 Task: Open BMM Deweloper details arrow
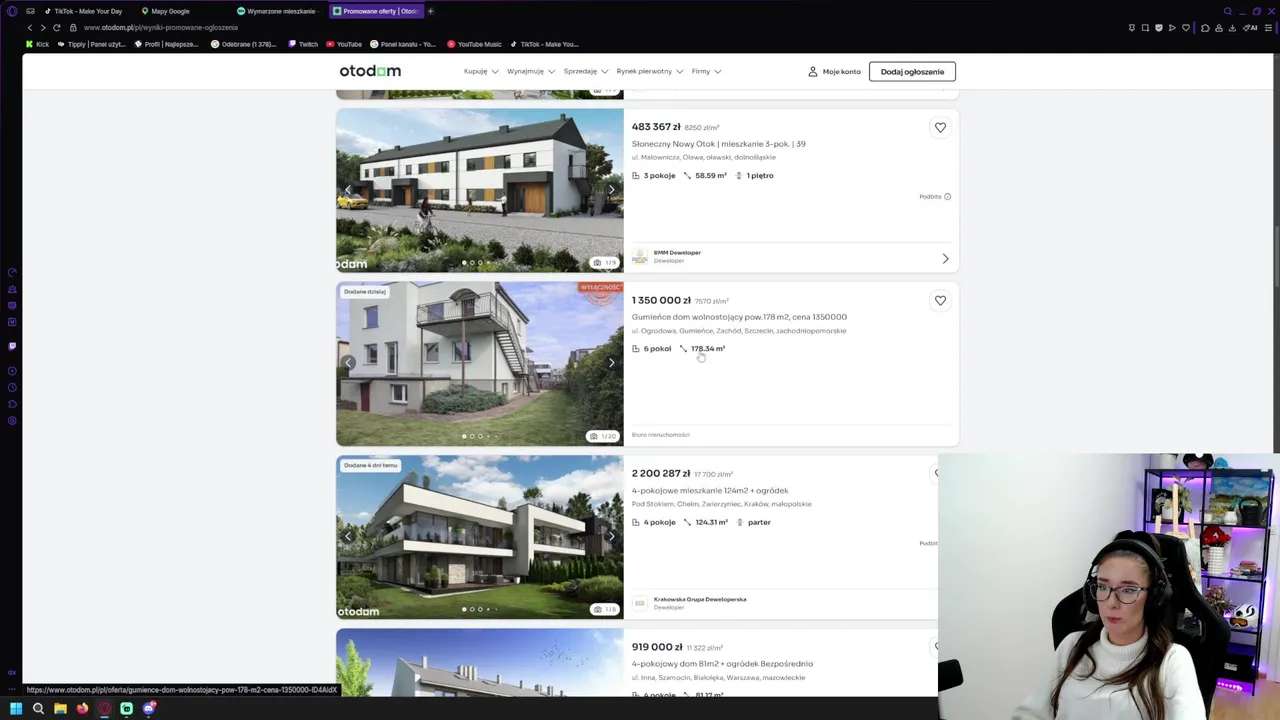pos(945,259)
